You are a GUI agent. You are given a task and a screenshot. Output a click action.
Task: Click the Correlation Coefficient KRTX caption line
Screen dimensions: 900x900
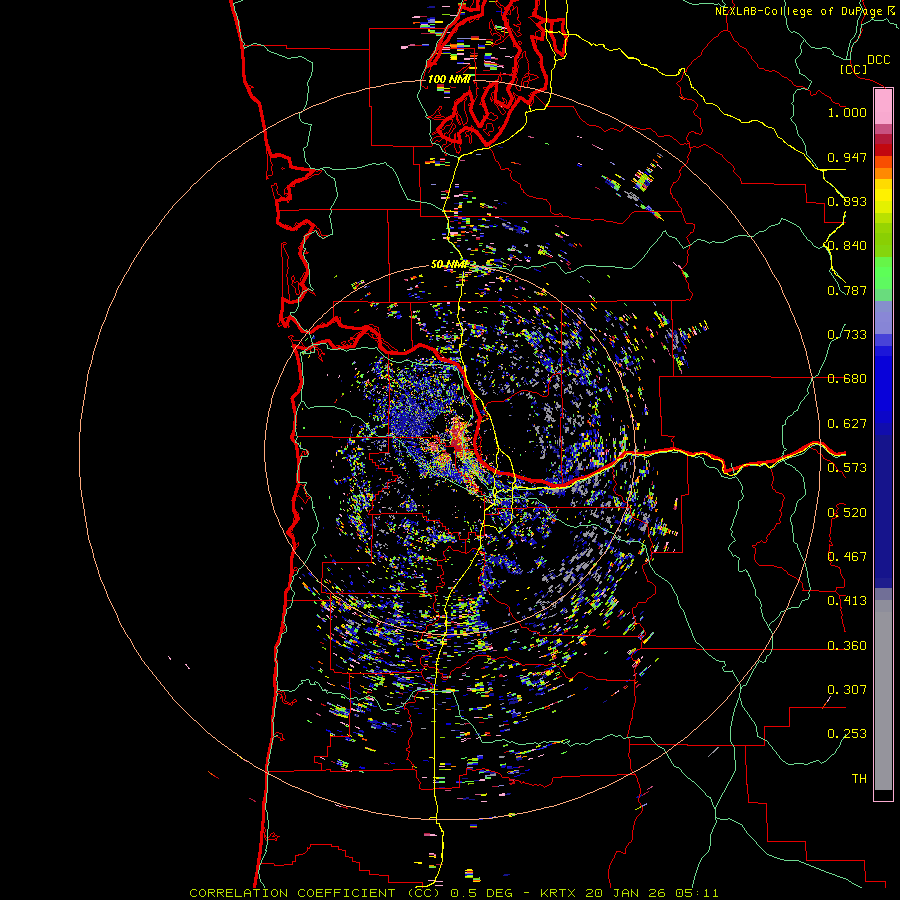pyautogui.click(x=453, y=893)
